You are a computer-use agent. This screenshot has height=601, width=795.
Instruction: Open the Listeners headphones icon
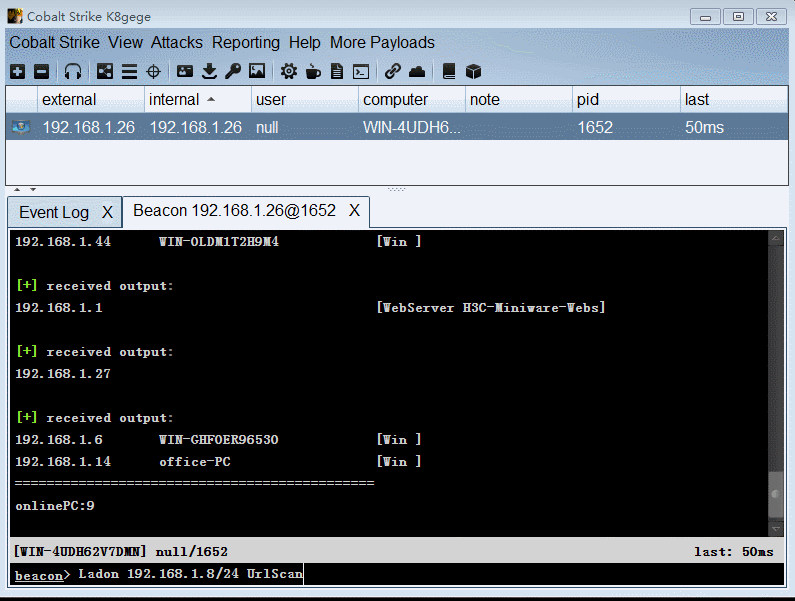73,72
